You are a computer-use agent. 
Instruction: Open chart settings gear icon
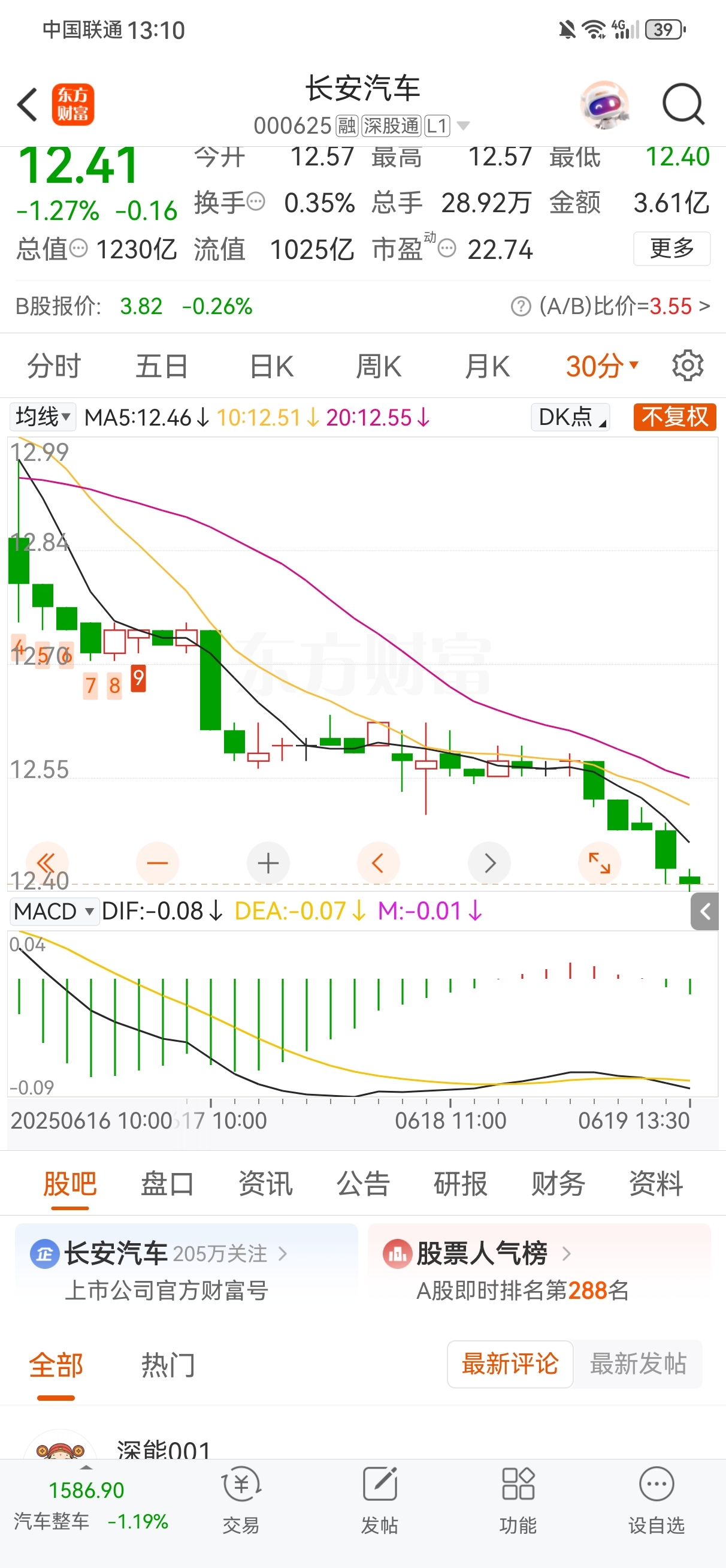pos(688,366)
